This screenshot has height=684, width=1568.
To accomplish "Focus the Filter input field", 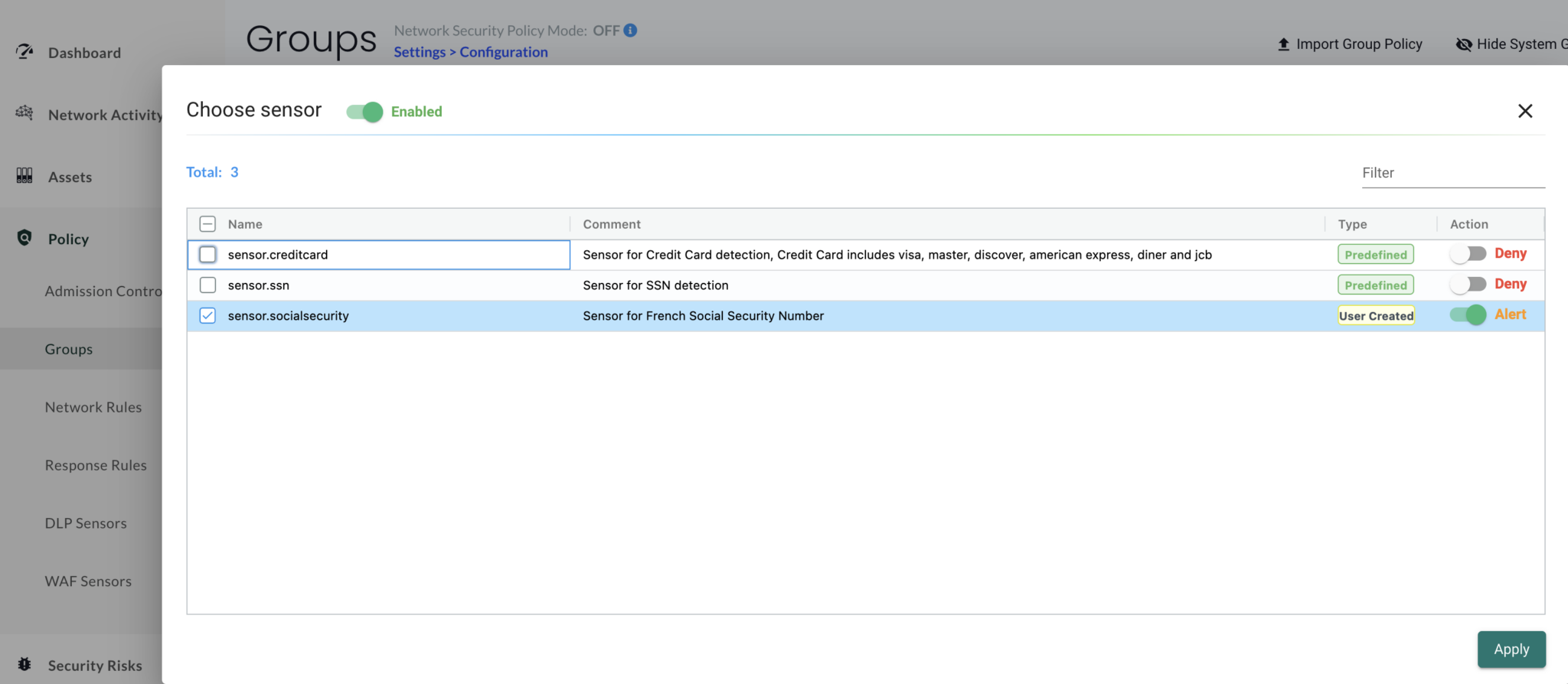I will coord(1453,173).
